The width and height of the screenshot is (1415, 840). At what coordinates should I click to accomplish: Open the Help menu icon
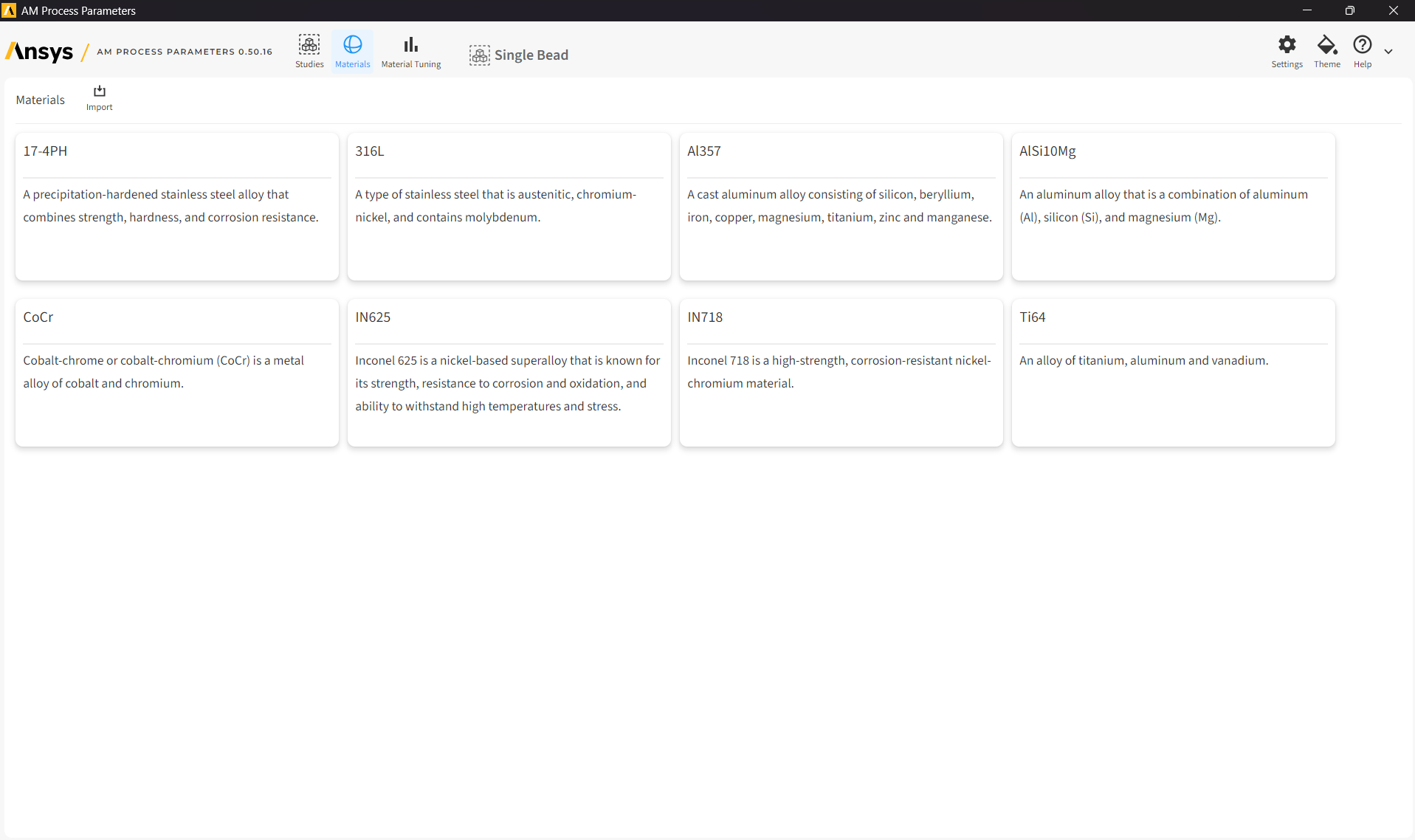tap(1363, 52)
